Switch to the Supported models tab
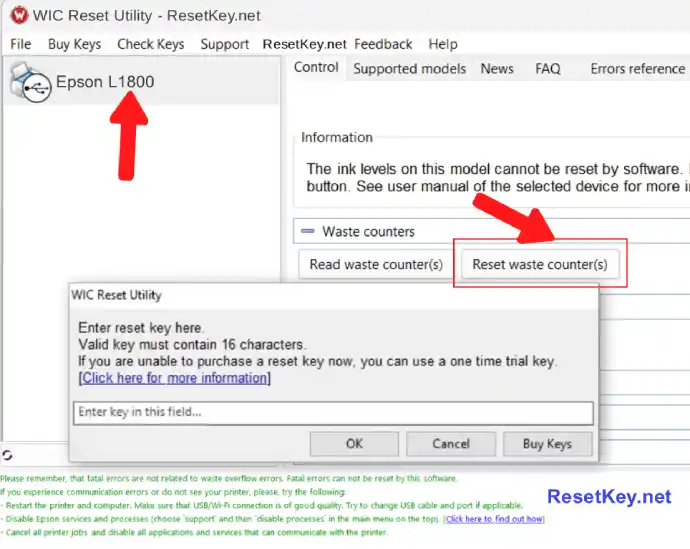The image size is (690, 549). coord(409,69)
